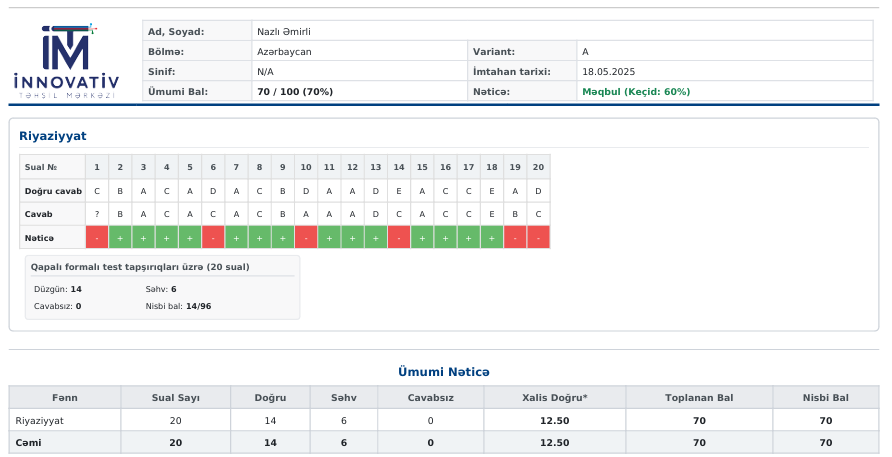
Task: Click 'Riyaziyyat' in the results table row
Action: (x=39, y=421)
